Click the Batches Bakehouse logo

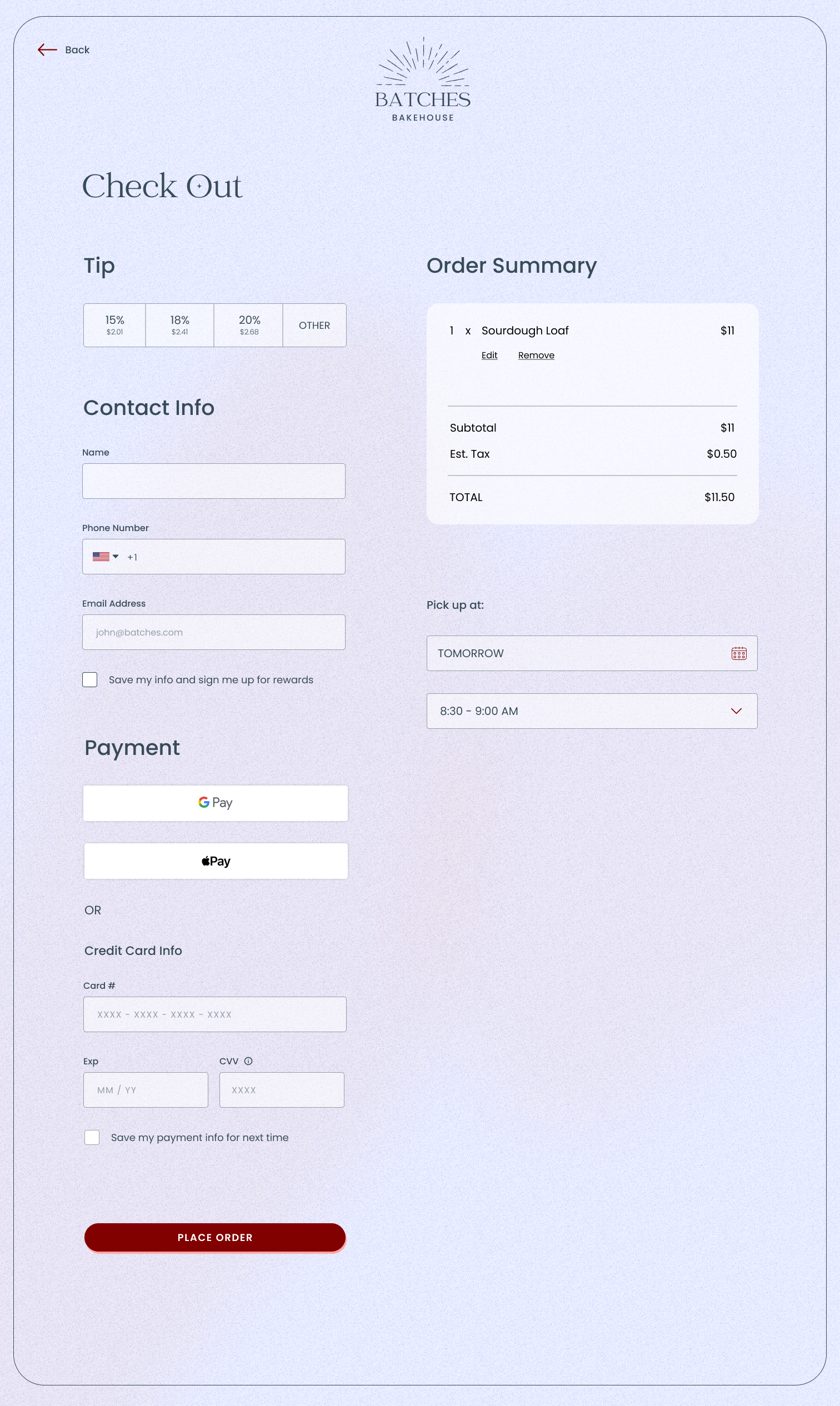tap(423, 80)
